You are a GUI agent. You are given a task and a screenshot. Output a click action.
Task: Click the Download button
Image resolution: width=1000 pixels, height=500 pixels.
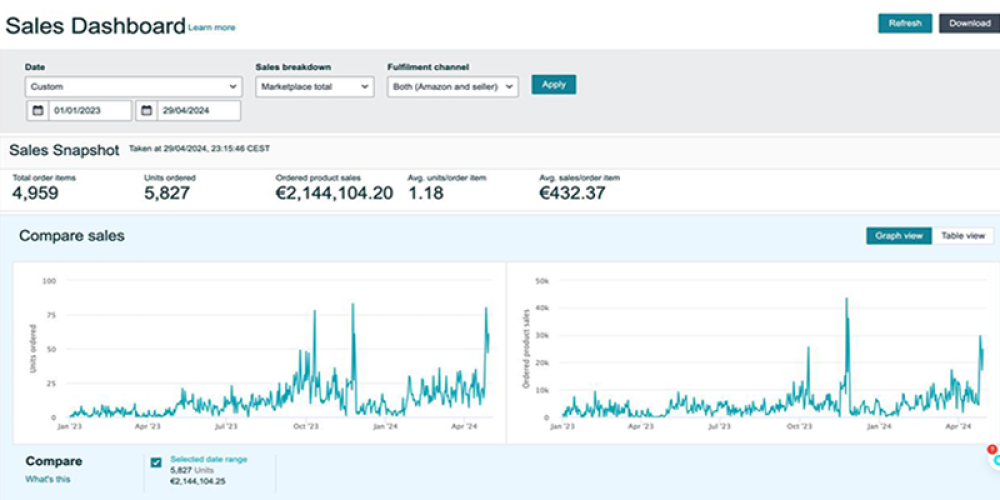pyautogui.click(x=968, y=23)
